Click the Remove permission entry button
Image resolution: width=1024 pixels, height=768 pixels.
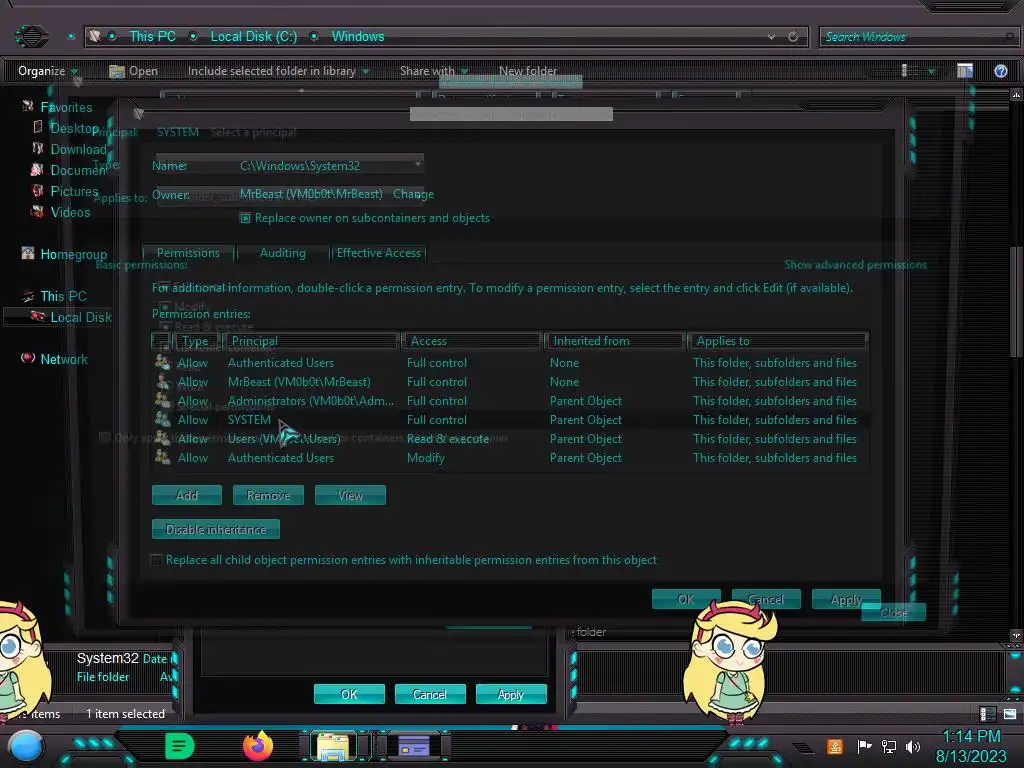(268, 495)
